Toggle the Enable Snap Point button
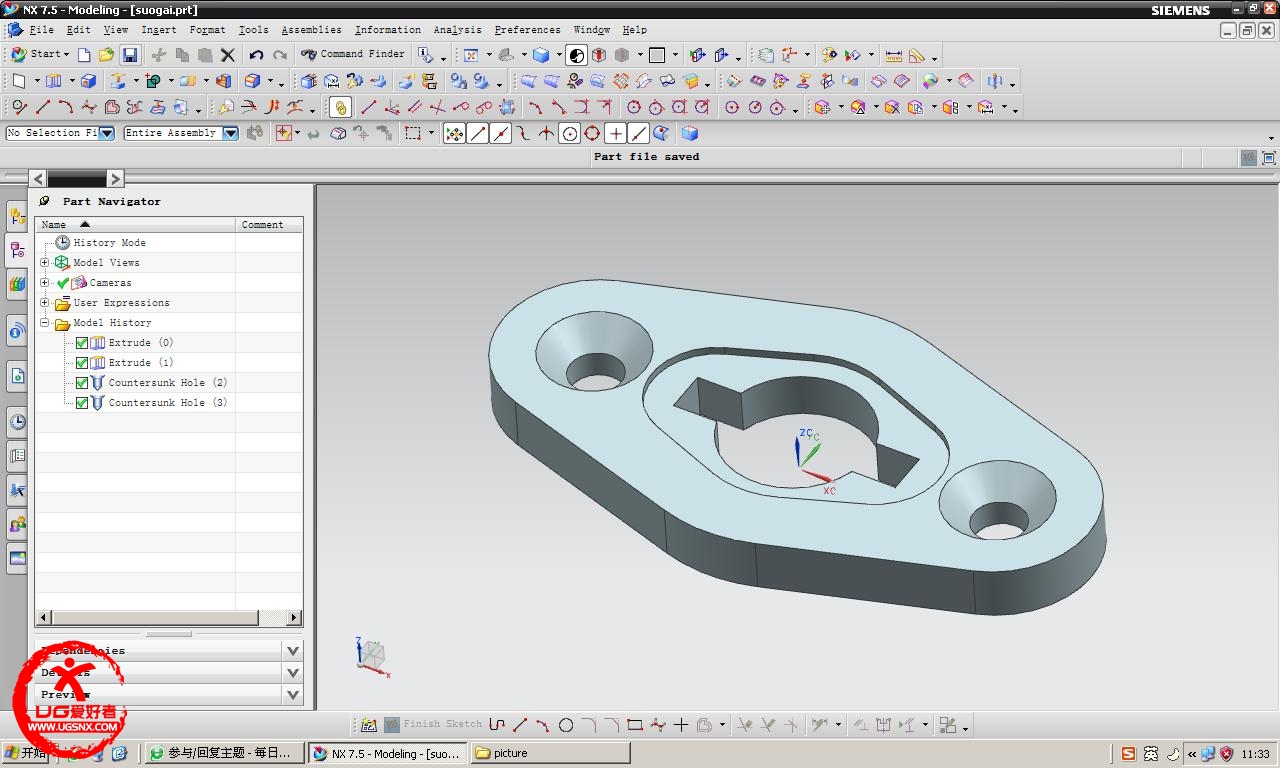The image size is (1280, 768). [454, 133]
